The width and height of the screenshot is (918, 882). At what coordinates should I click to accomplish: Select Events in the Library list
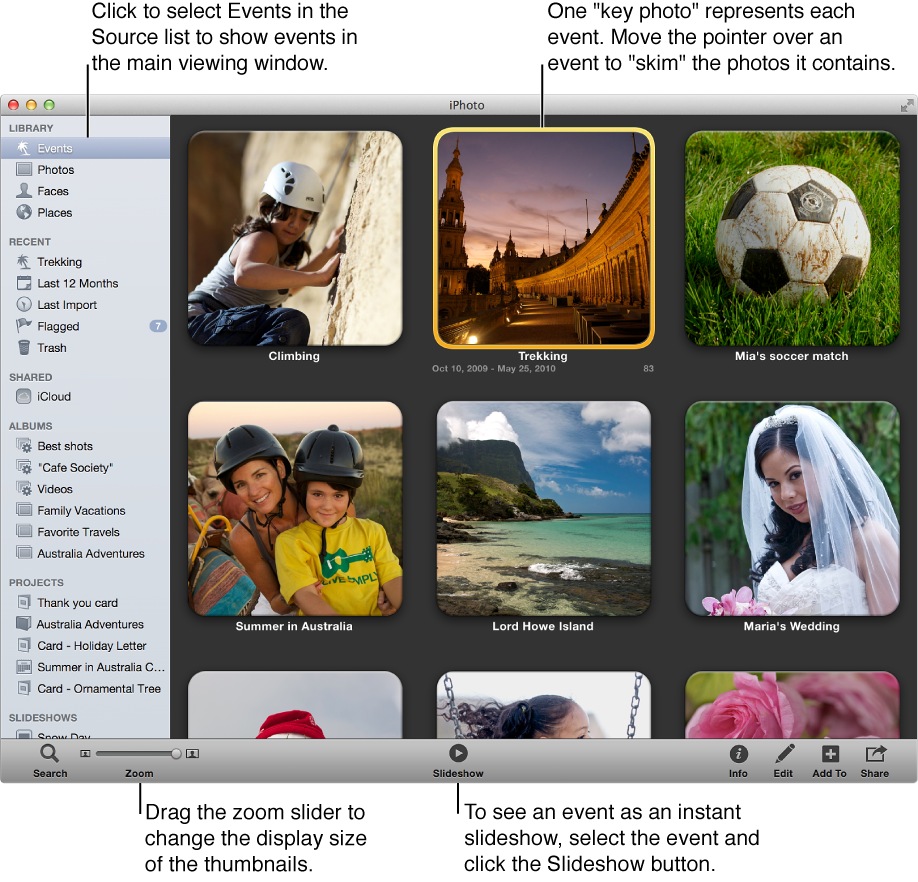tap(55, 148)
